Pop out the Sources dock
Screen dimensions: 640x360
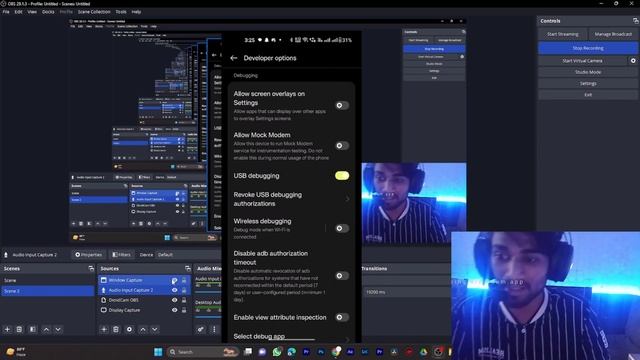pos(187,269)
